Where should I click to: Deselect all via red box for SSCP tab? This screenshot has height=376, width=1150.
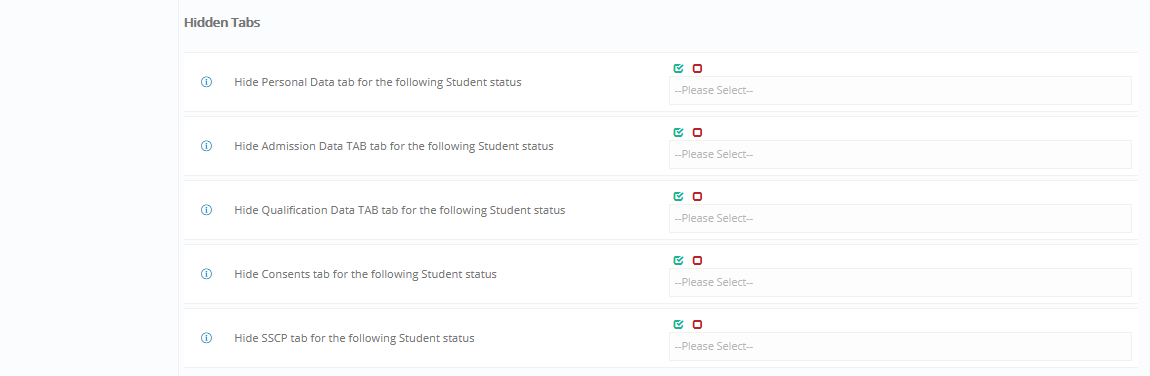pos(697,325)
